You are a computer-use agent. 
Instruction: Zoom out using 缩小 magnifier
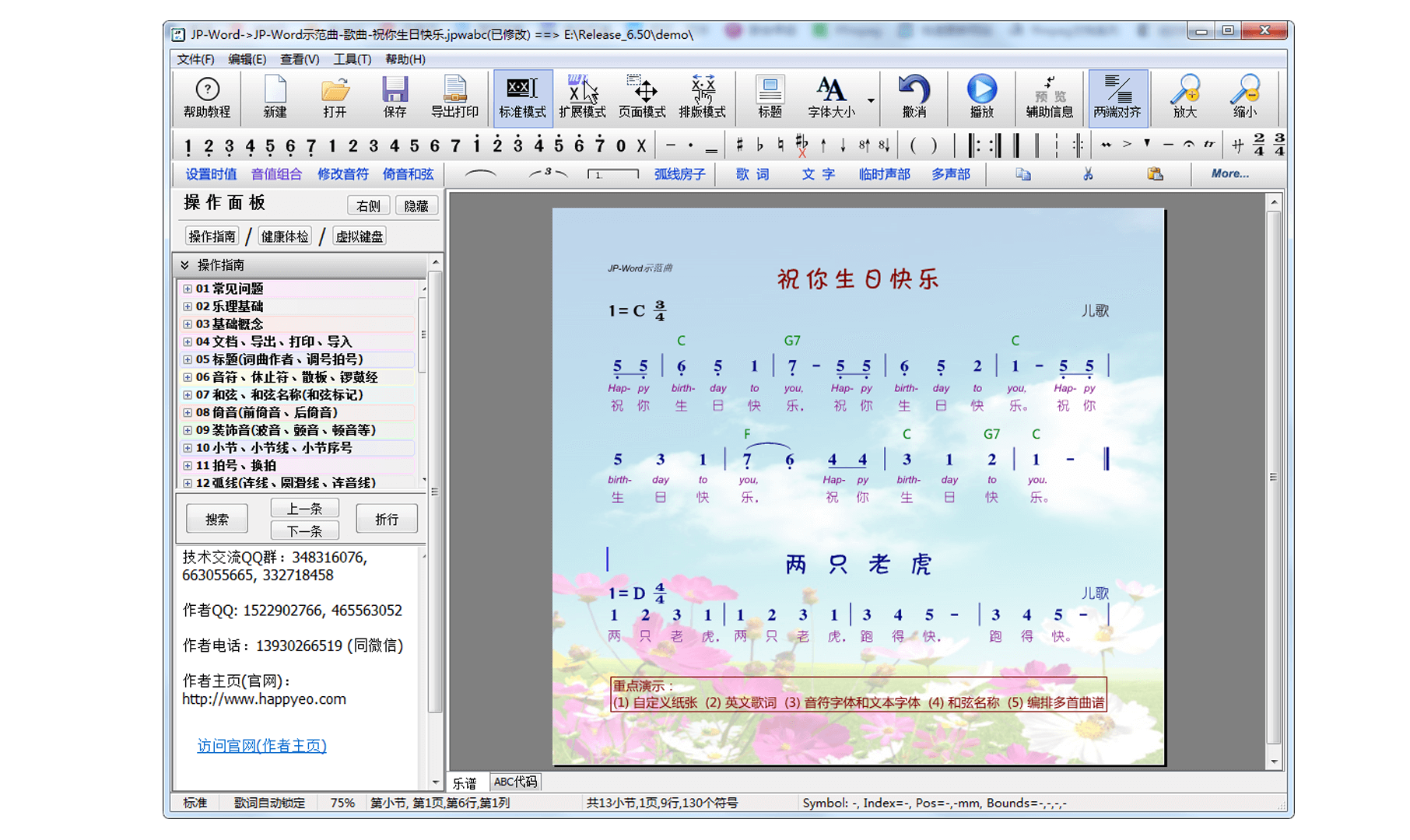click(1245, 97)
